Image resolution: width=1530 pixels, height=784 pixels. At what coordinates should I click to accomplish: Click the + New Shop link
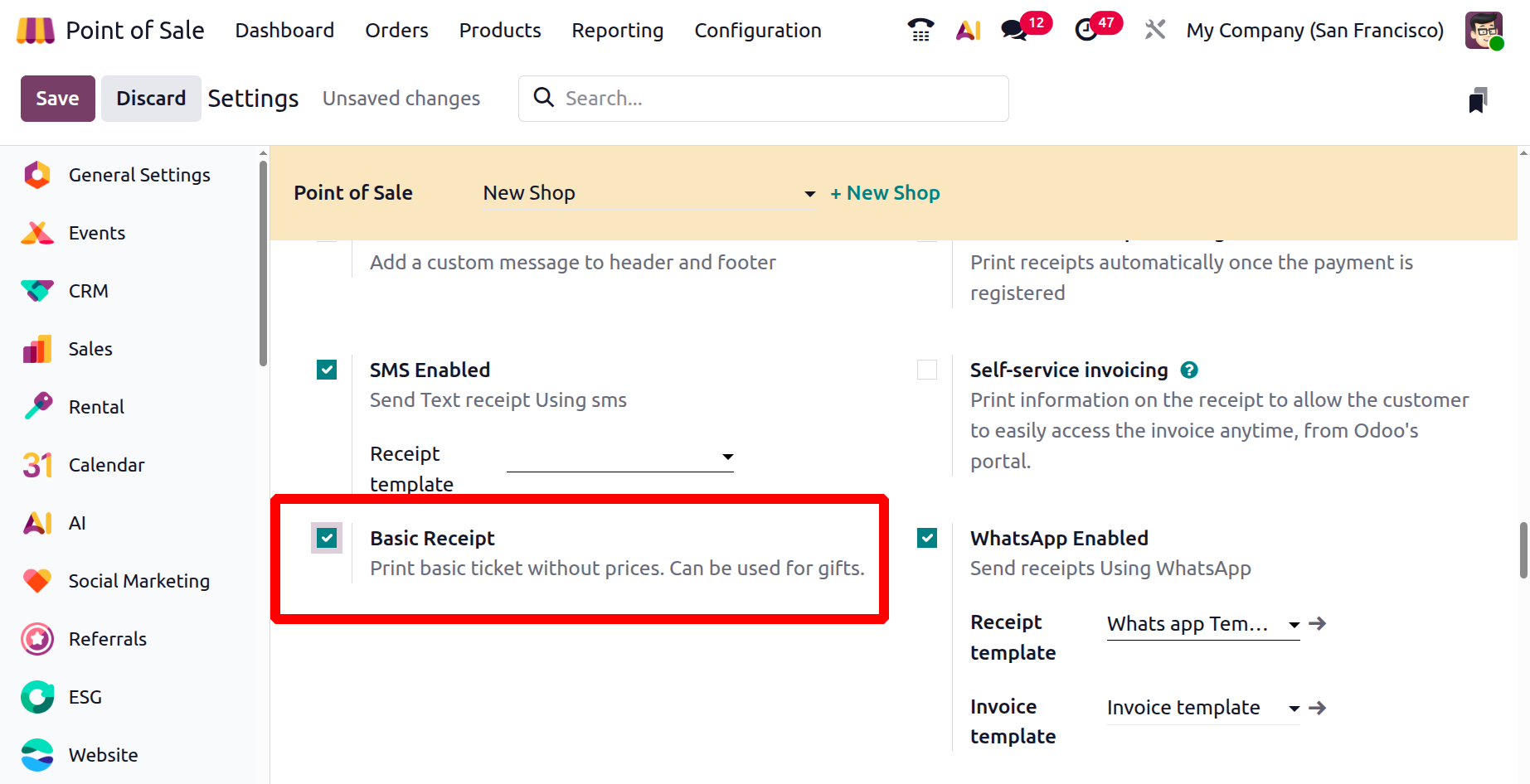tap(885, 193)
